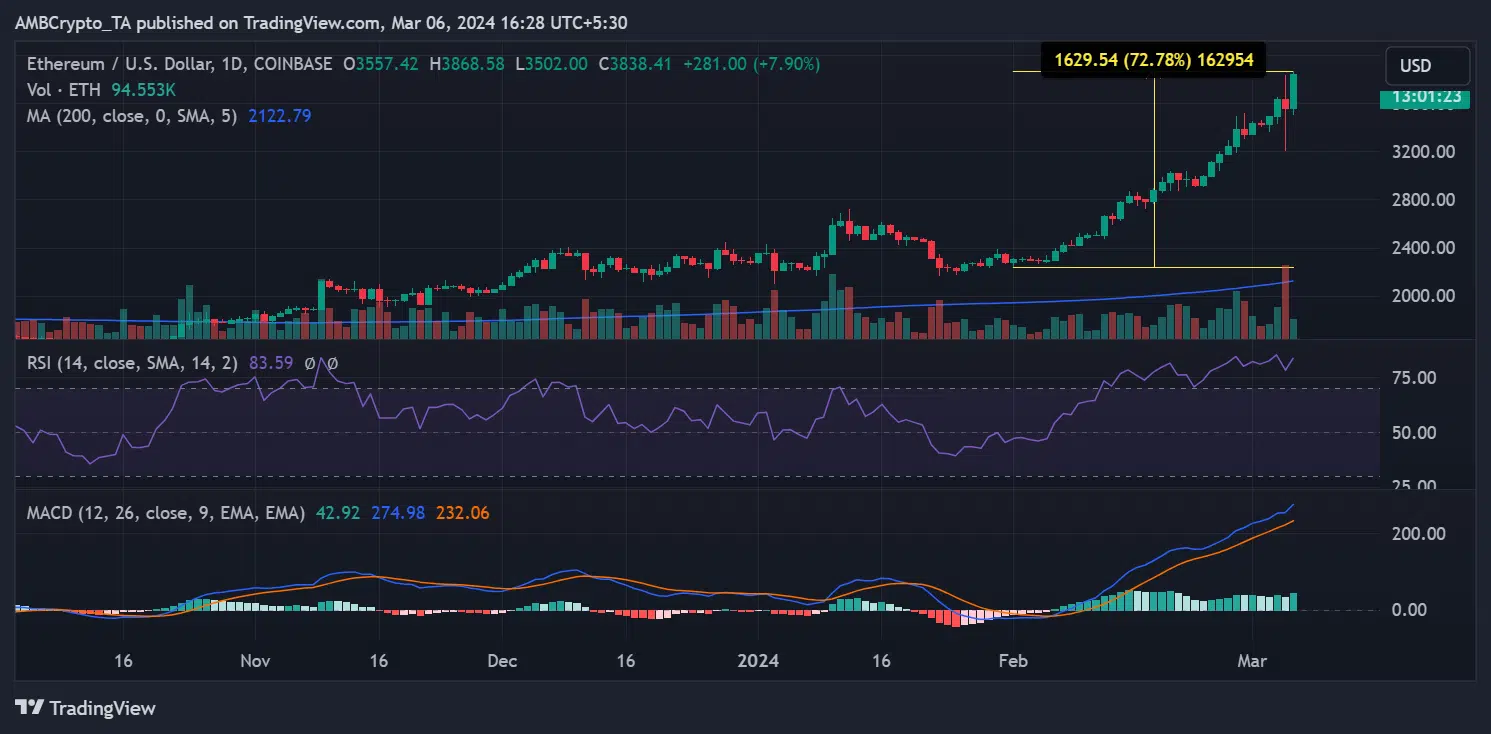This screenshot has height=734, width=1491.
Task: Click the 2400.00 price axis label
Action: point(1424,248)
